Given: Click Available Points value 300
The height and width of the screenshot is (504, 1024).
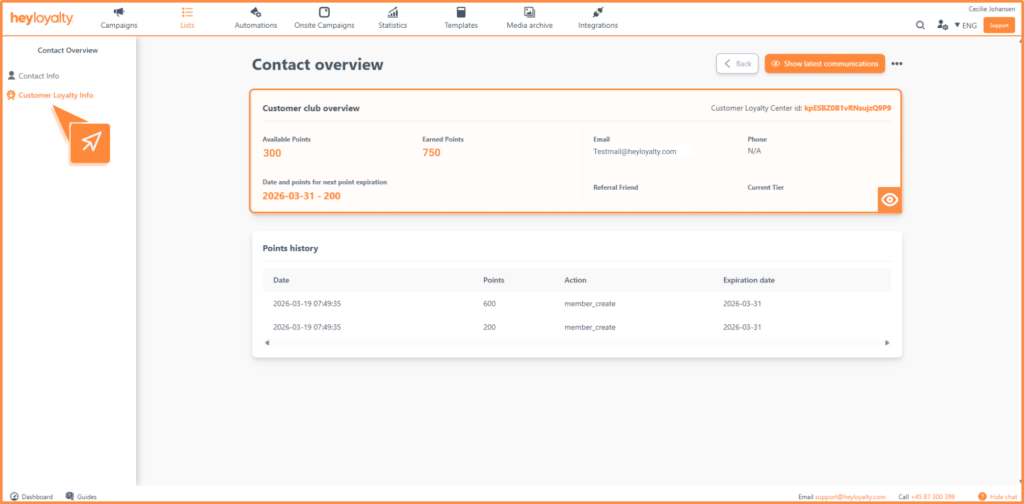Looking at the screenshot, I should pos(272,153).
